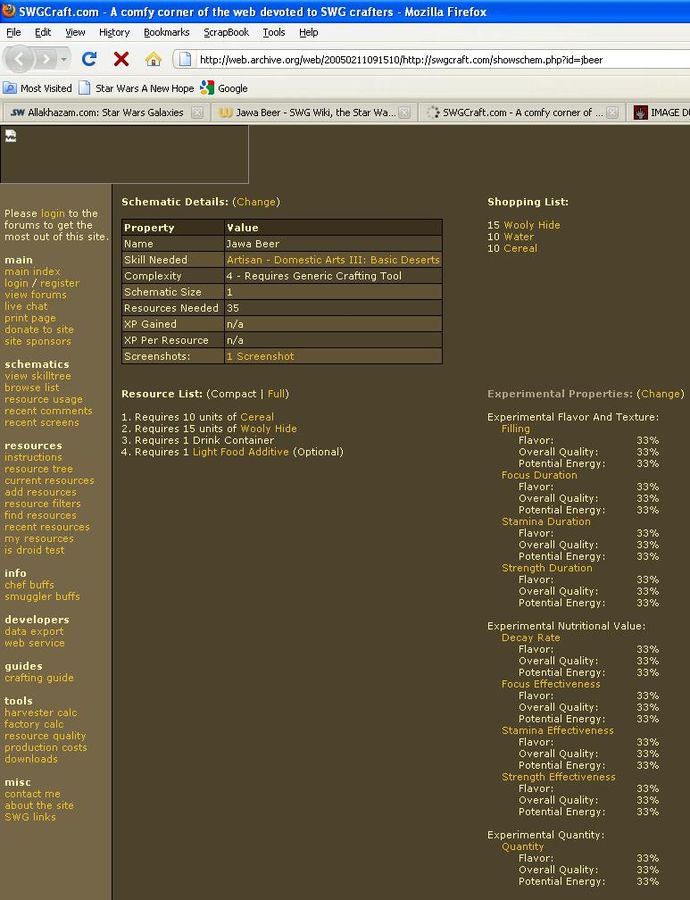Open the harvester calc sidebar link
The height and width of the screenshot is (900, 690).
[x=40, y=713]
